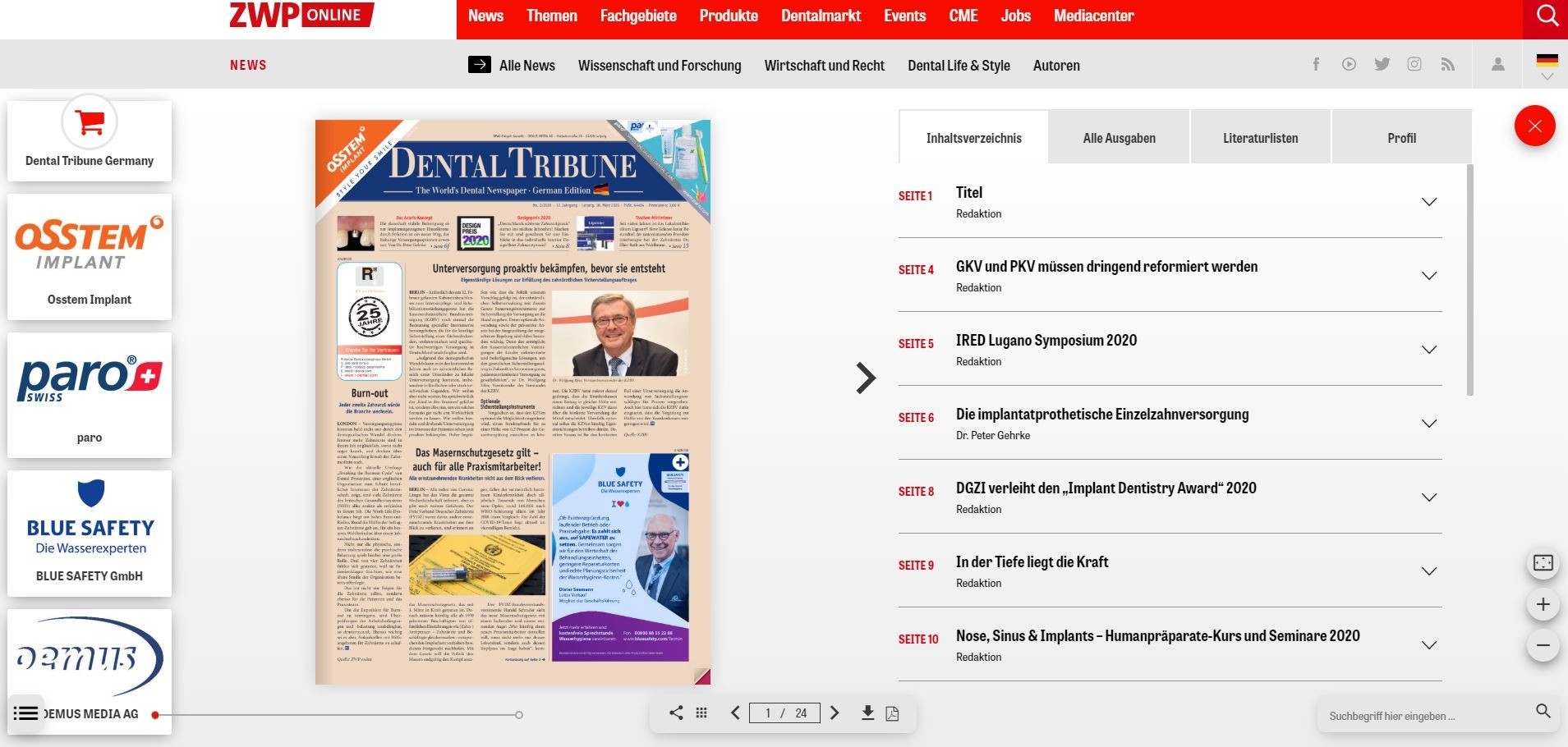1568x747 pixels.
Task: Open Wirtschaft und Recht link
Action: [825, 65]
